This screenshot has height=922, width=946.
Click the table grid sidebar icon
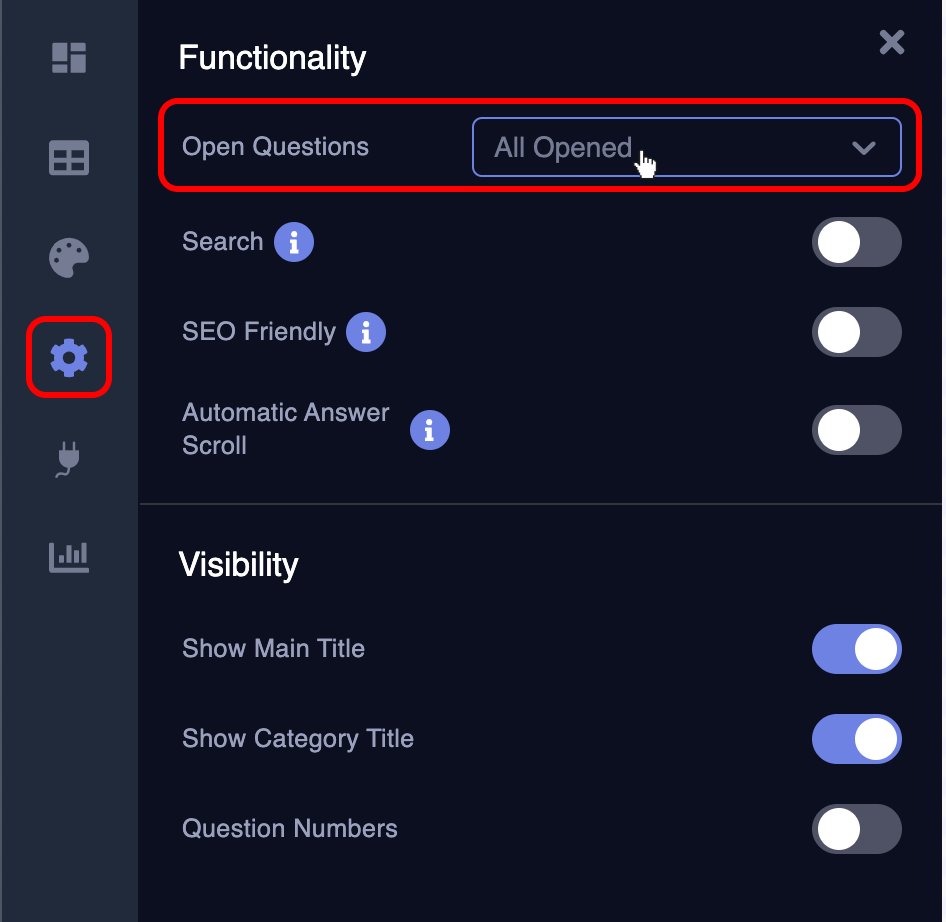[x=69, y=158]
